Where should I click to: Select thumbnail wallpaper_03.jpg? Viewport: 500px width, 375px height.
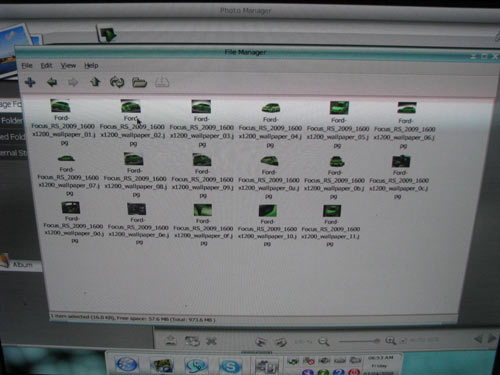201,107
